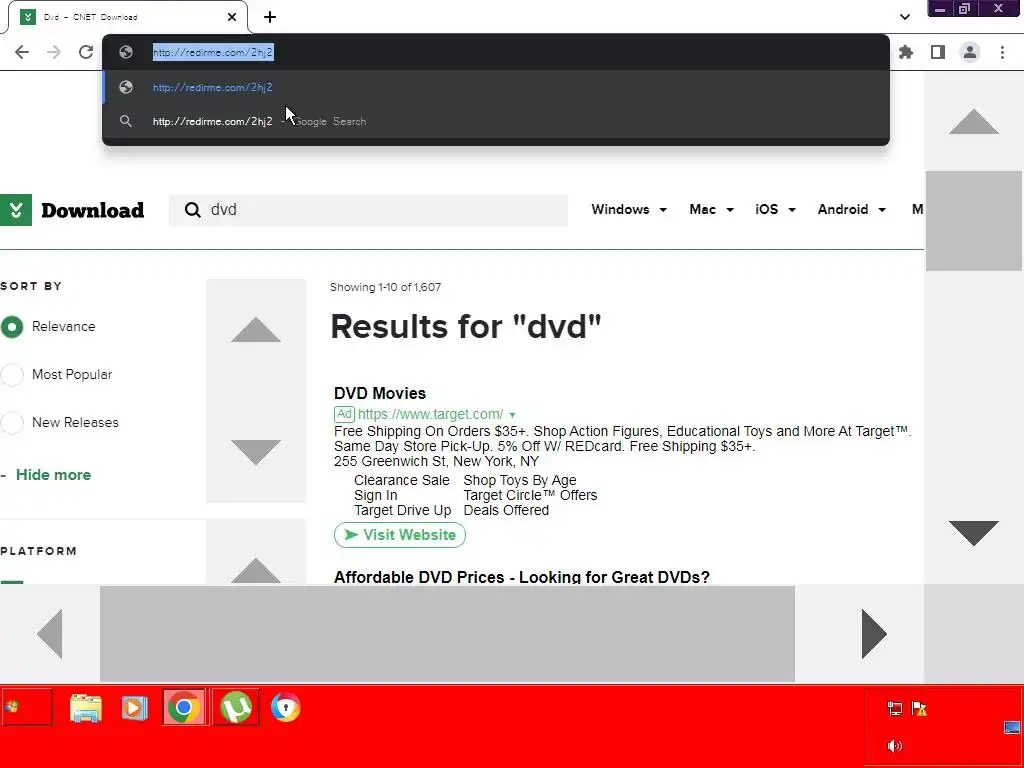Open the Affordable DVD Prices ad title
Screen dimensions: 1024x768
pyautogui.click(x=521, y=577)
